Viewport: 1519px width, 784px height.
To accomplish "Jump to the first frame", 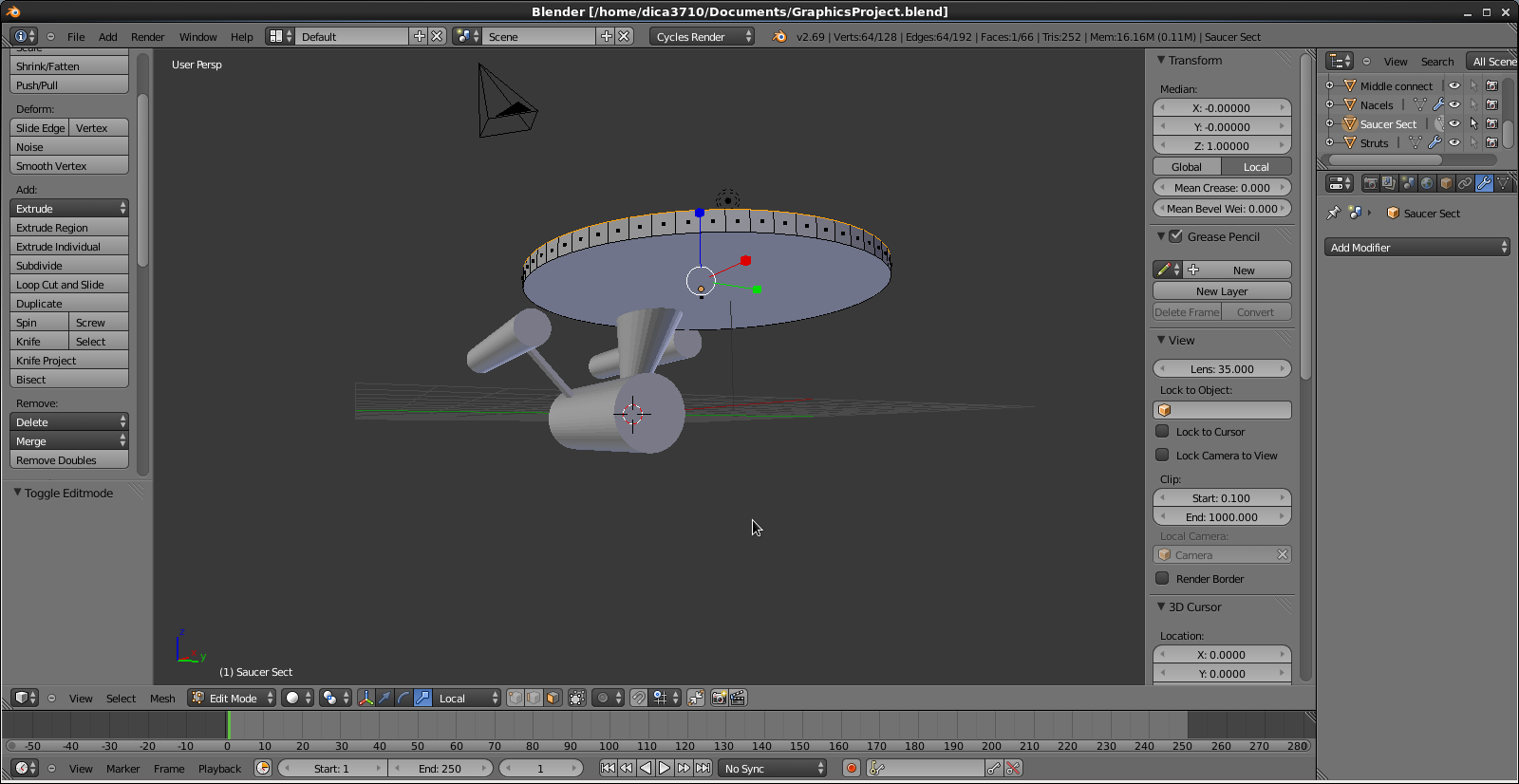I will click(609, 768).
